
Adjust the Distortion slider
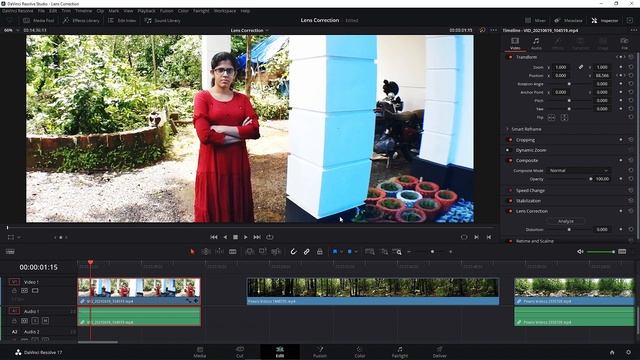pos(569,229)
